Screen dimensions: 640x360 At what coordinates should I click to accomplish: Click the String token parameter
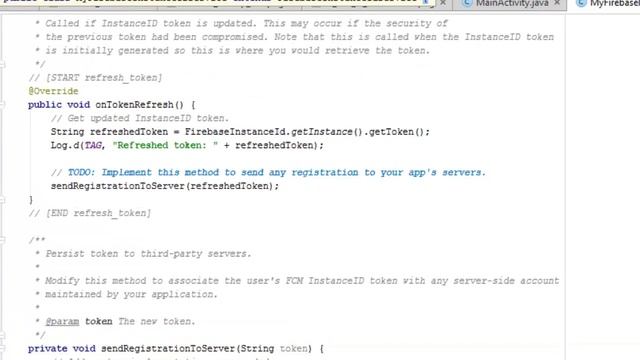pyautogui.click(x=273, y=349)
